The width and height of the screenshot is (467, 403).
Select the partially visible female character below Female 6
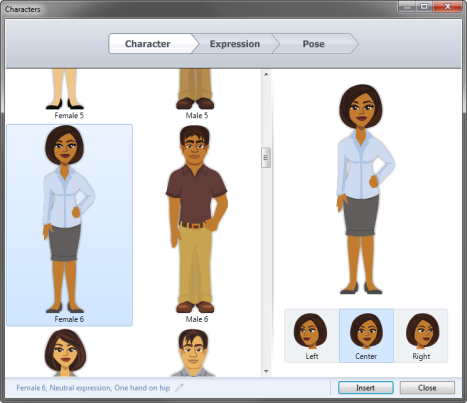66,353
